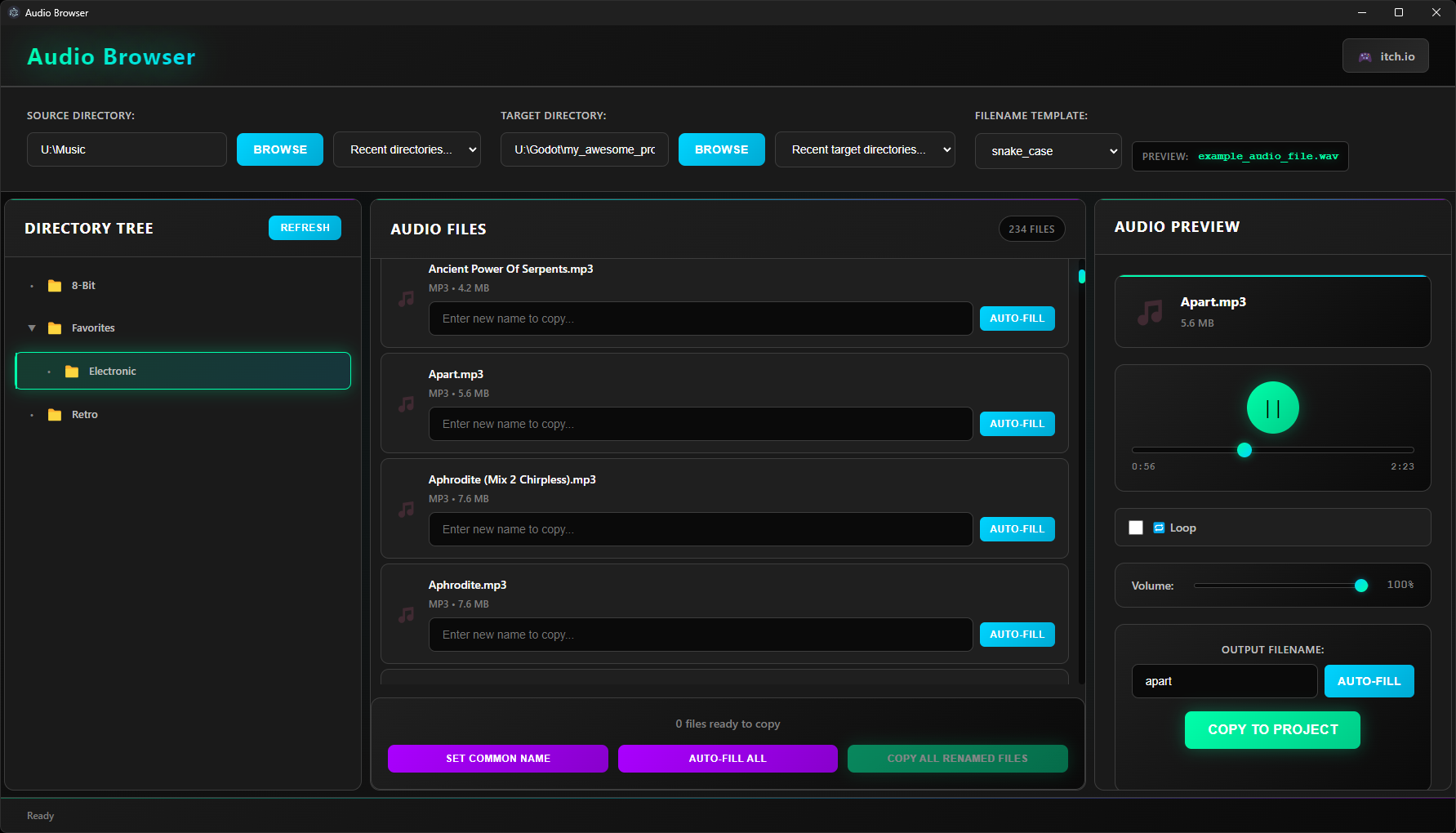This screenshot has height=833, width=1456.
Task: Browse for target directory
Action: pos(722,149)
